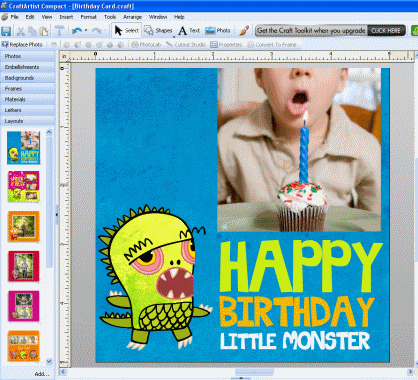Screen dimensions: 418x380
Task: Open the Help menu
Action: coord(179,17)
